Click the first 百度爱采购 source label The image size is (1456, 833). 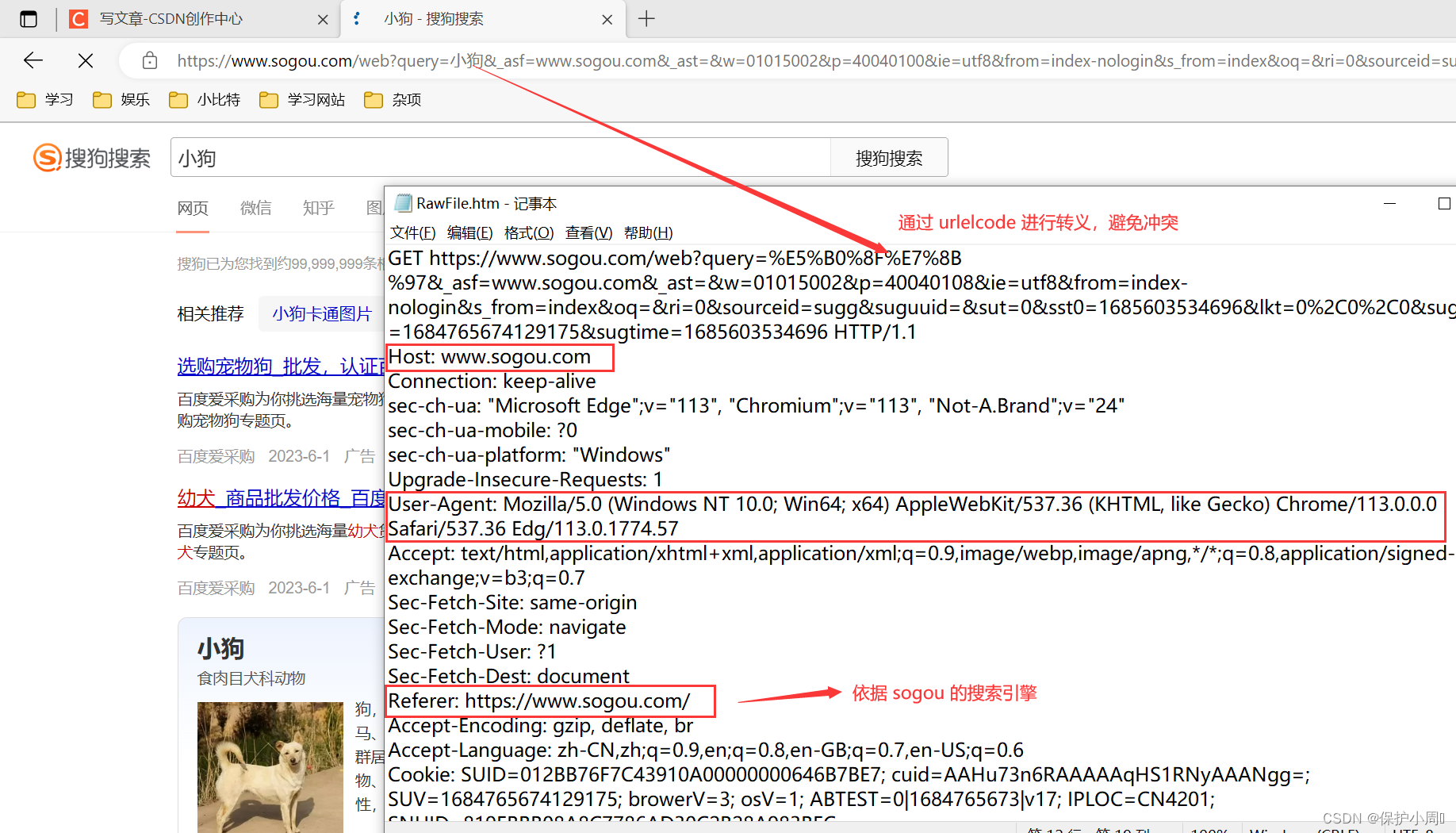[216, 457]
